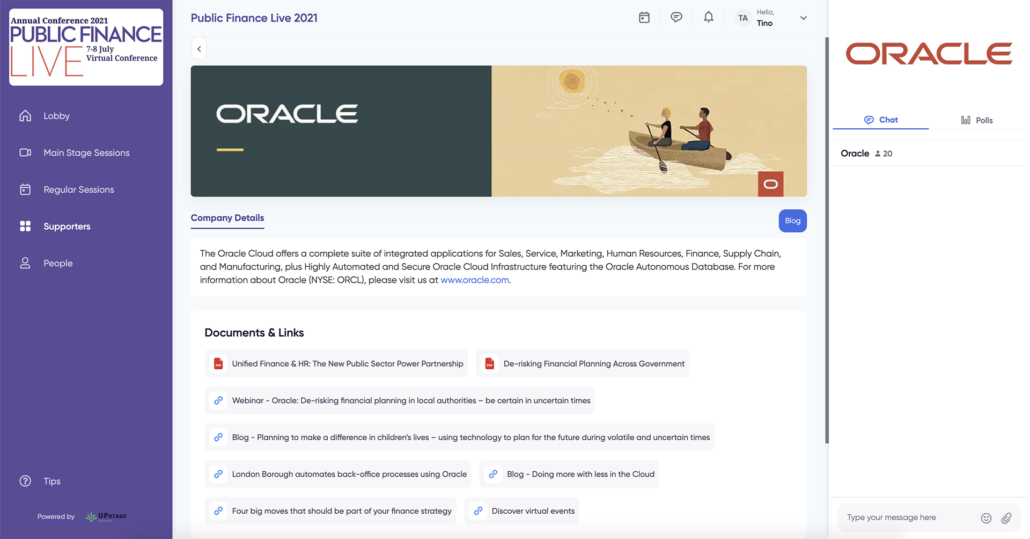This screenshot has width=1030, height=539.
Task: Open Blog planning children's lives link
Action: pyautogui.click(x=459, y=437)
